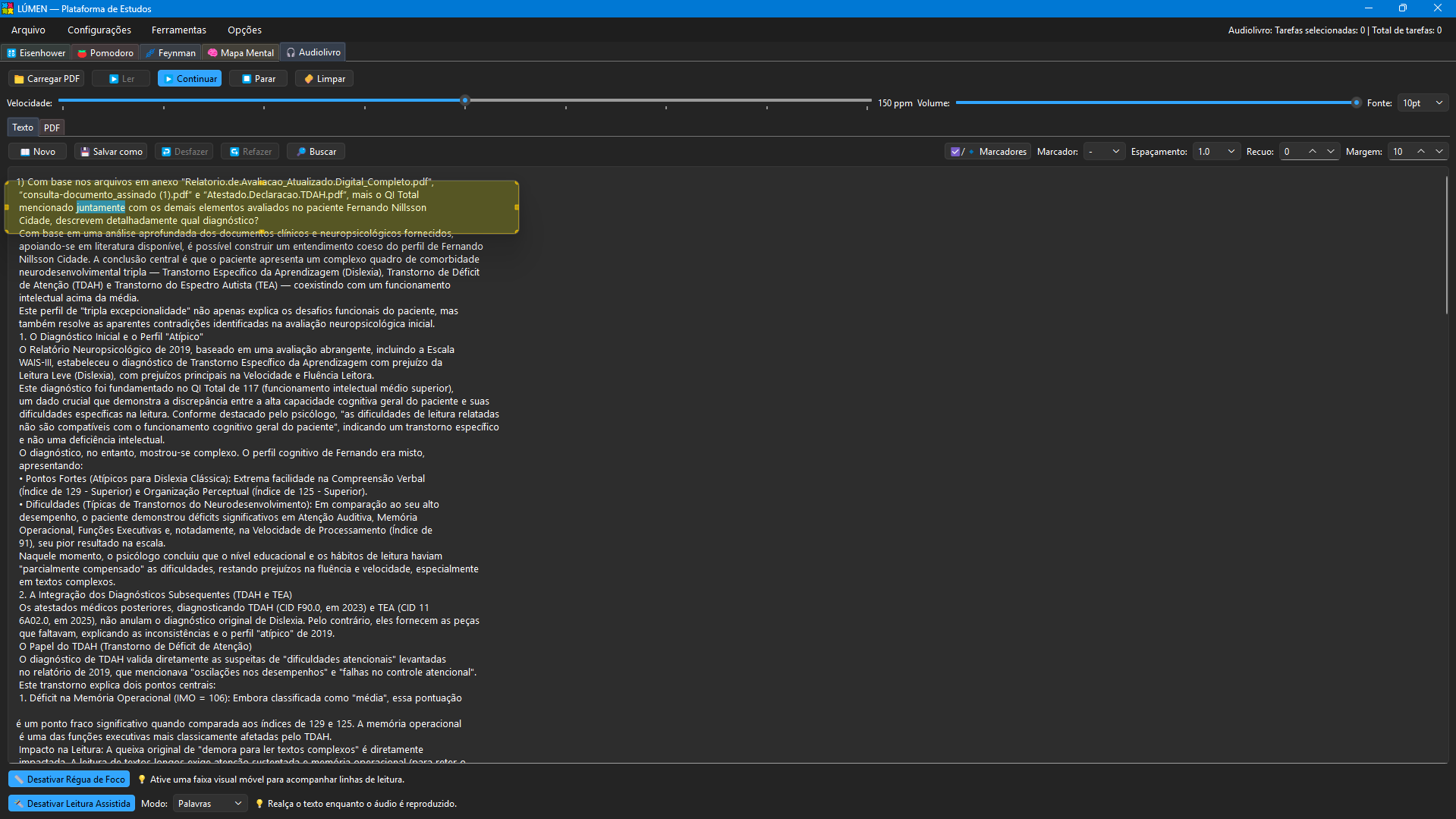This screenshot has width=1456, height=819.
Task: Click the Leitura Assistida wand icon
Action: (19, 804)
